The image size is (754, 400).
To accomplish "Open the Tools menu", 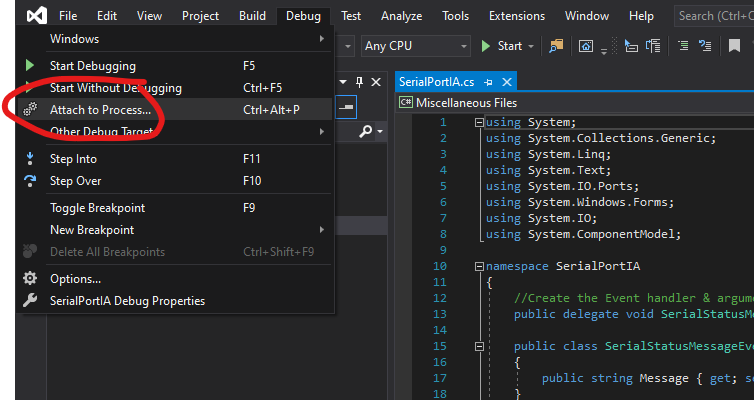I will 455,16.
